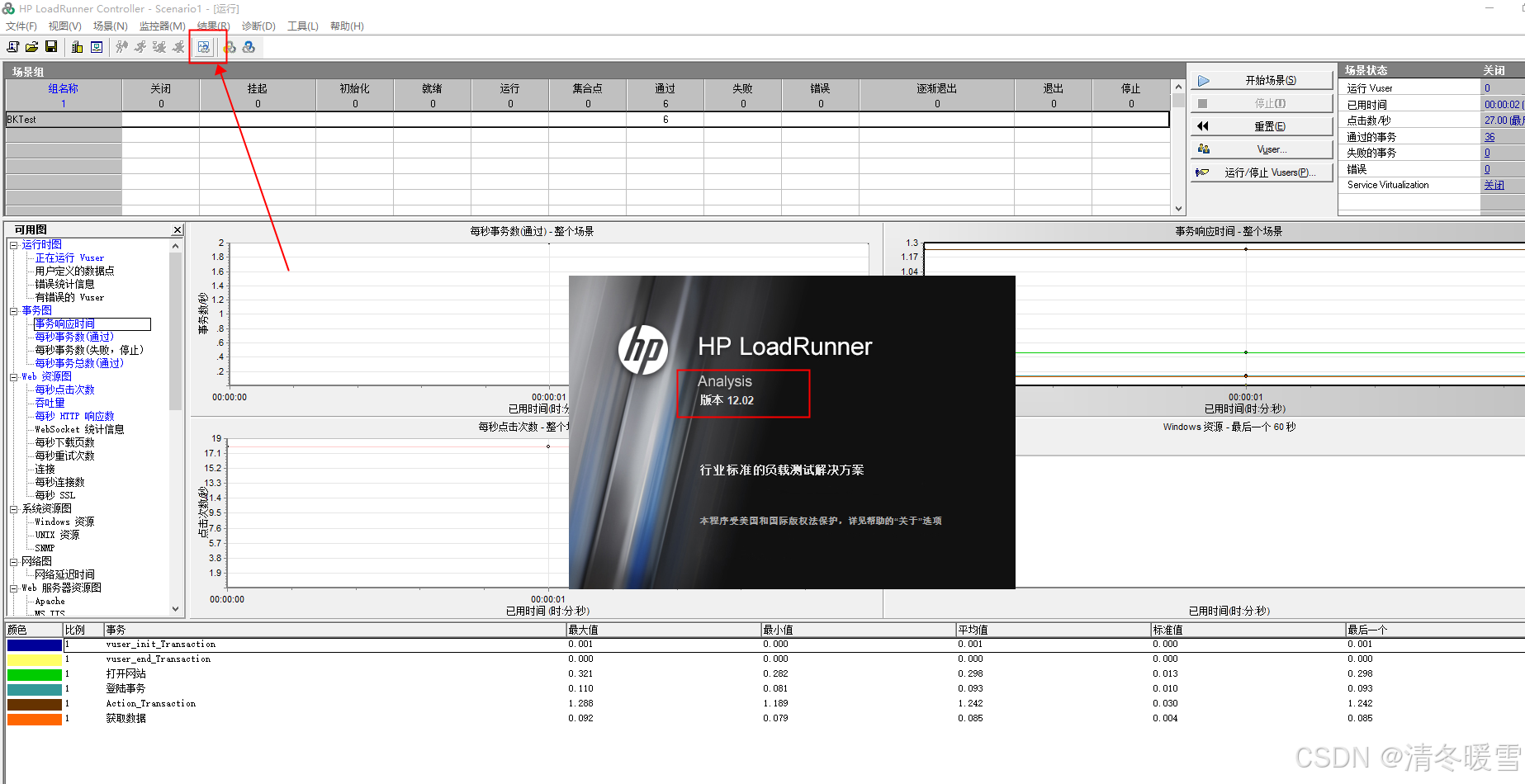Select the BKTest group row
Viewport: 1525px width, 784px height.
point(587,120)
